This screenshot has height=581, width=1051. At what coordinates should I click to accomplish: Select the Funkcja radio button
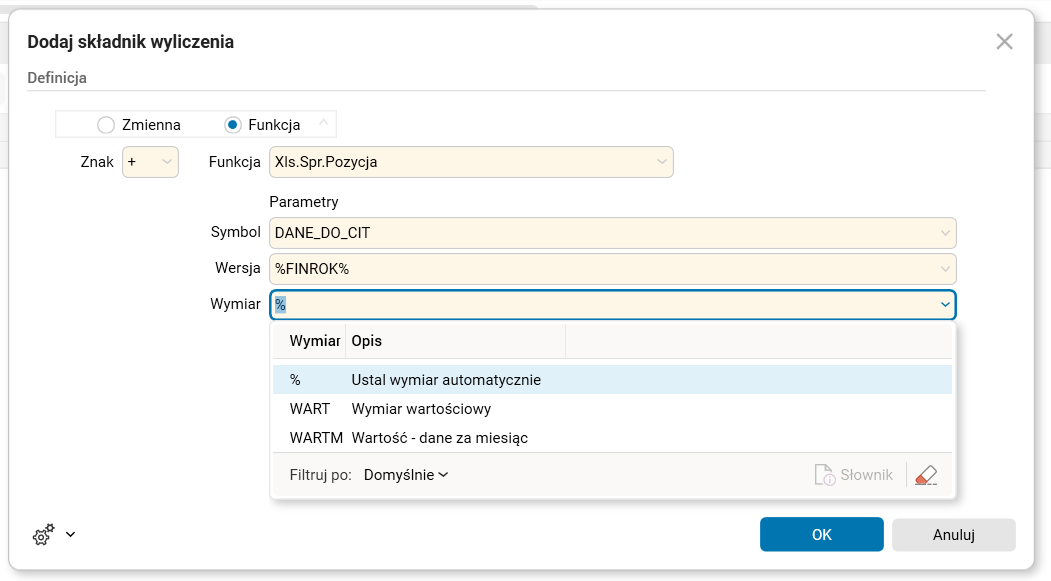point(233,125)
